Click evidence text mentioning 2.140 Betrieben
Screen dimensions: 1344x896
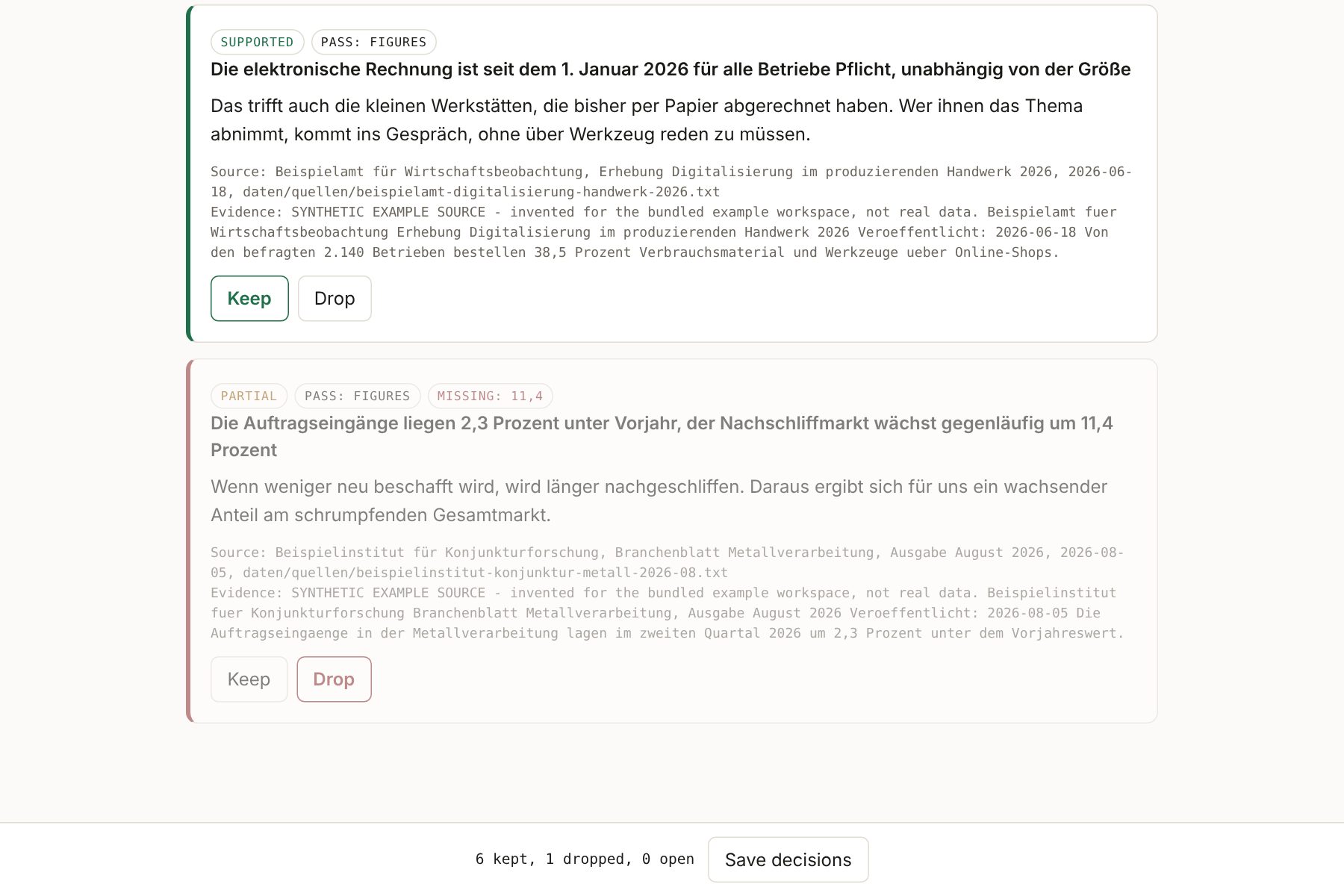pyautogui.click(x=664, y=232)
